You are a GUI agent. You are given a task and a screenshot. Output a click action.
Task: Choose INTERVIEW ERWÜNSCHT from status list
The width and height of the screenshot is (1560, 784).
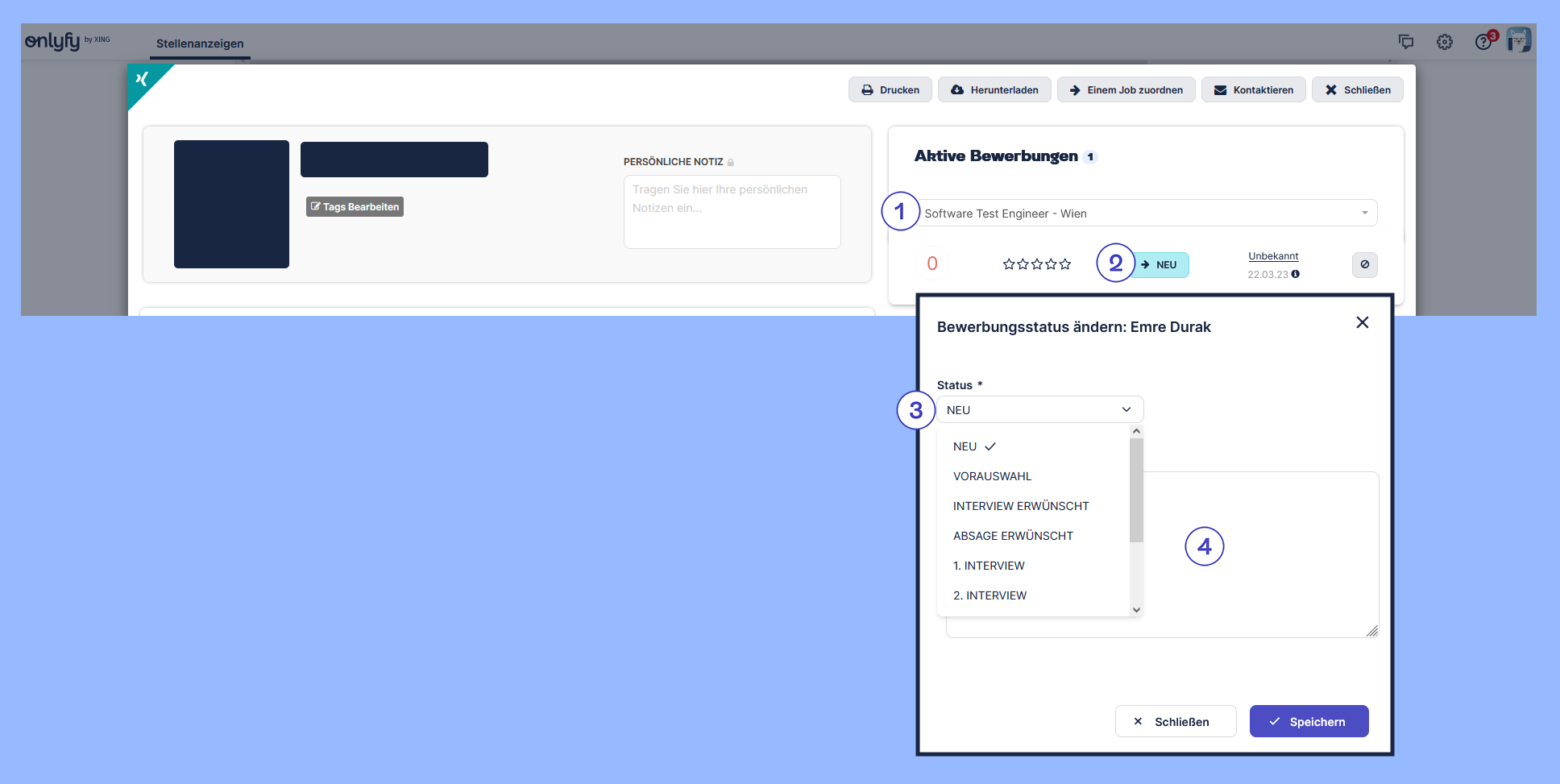coord(1020,506)
